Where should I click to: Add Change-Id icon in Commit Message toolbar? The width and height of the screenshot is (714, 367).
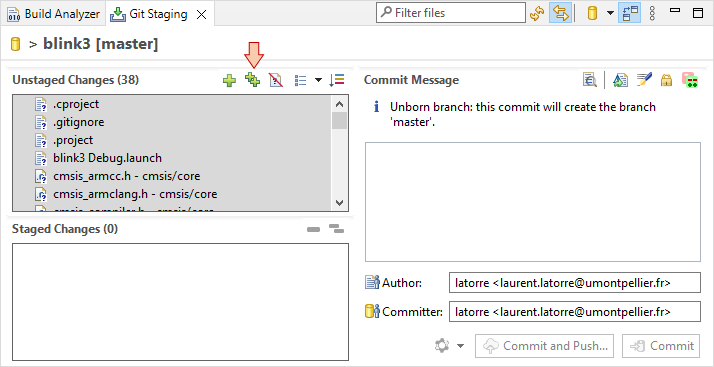coord(690,80)
